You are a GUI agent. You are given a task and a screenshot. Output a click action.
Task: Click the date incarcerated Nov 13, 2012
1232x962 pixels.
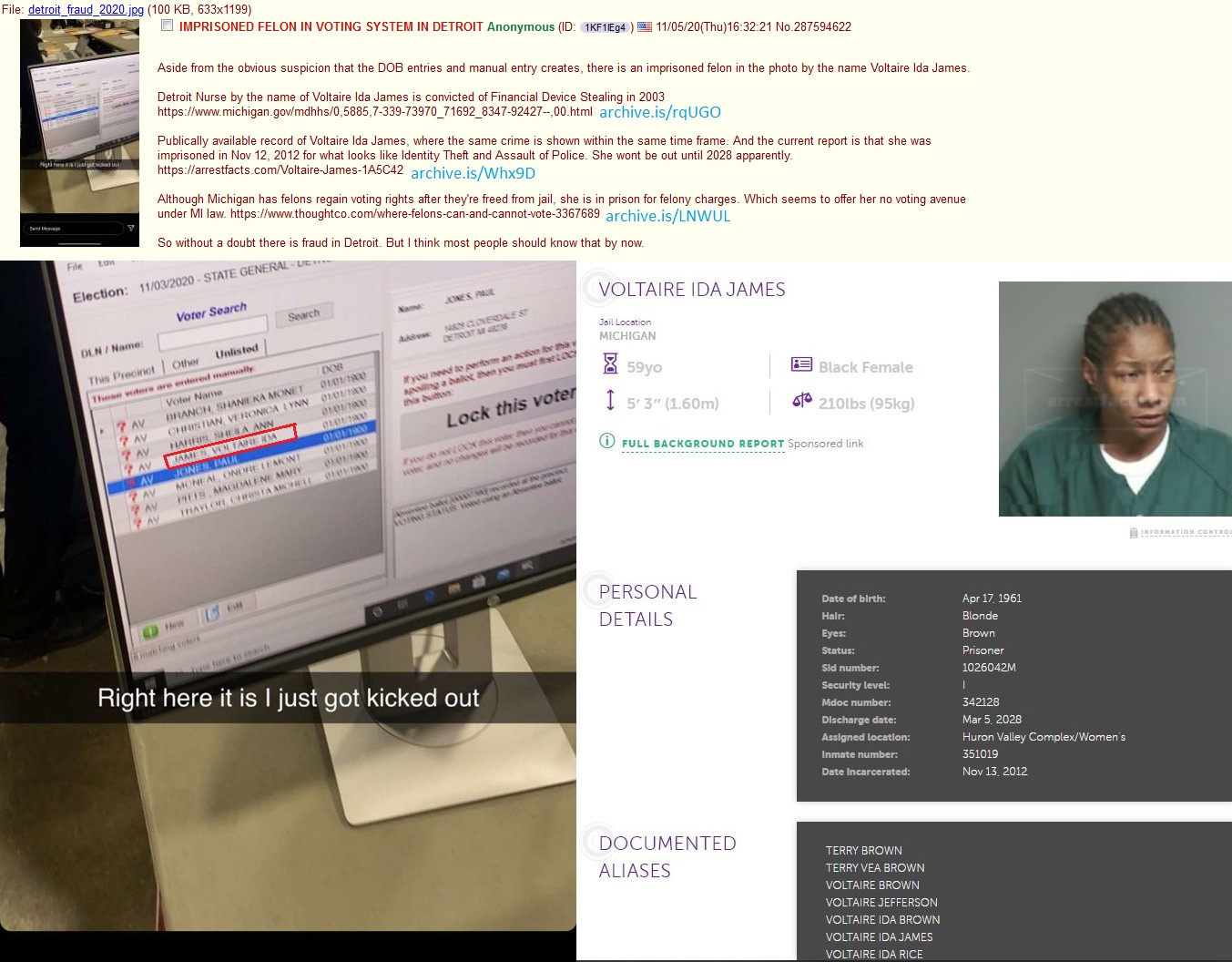994,772
